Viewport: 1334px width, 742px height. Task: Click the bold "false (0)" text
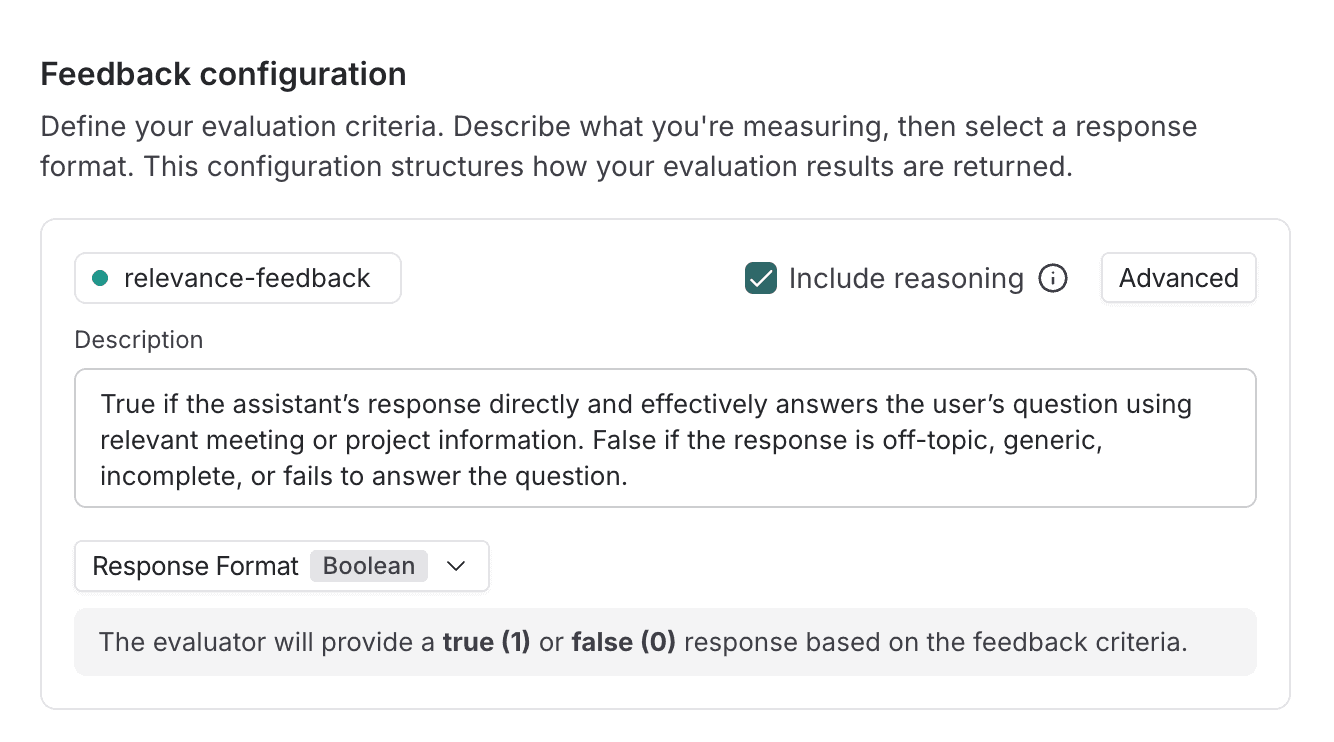[623, 641]
